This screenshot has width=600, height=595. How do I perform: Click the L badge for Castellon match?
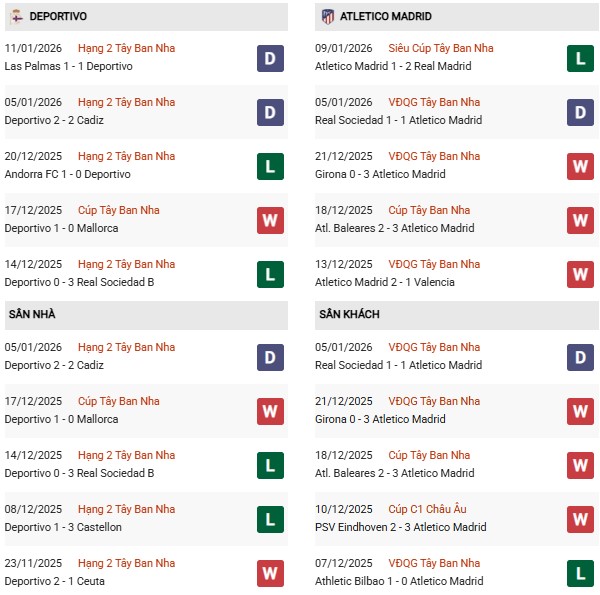pyautogui.click(x=270, y=519)
